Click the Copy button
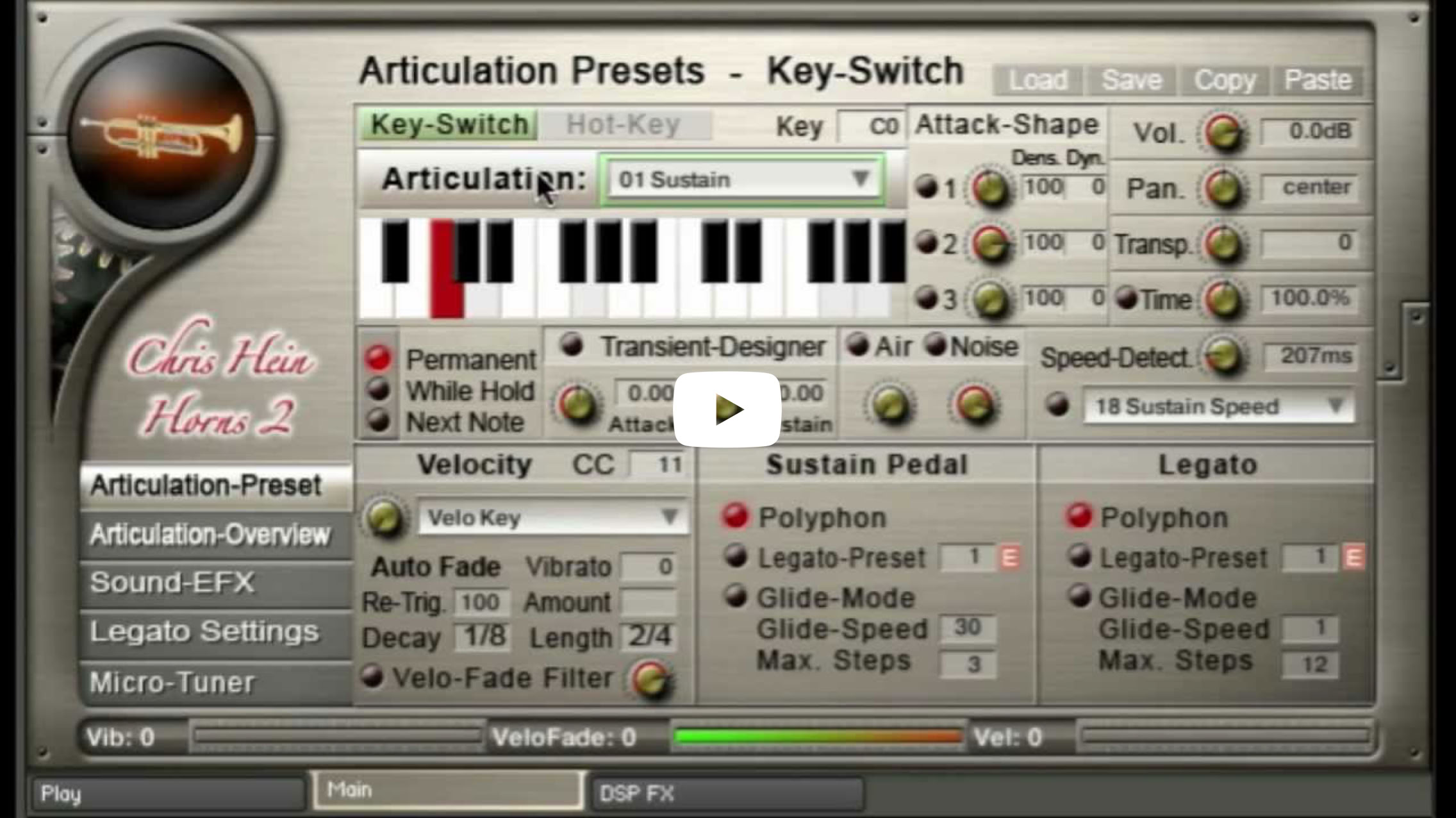The width and height of the screenshot is (1456, 818). point(1224,81)
